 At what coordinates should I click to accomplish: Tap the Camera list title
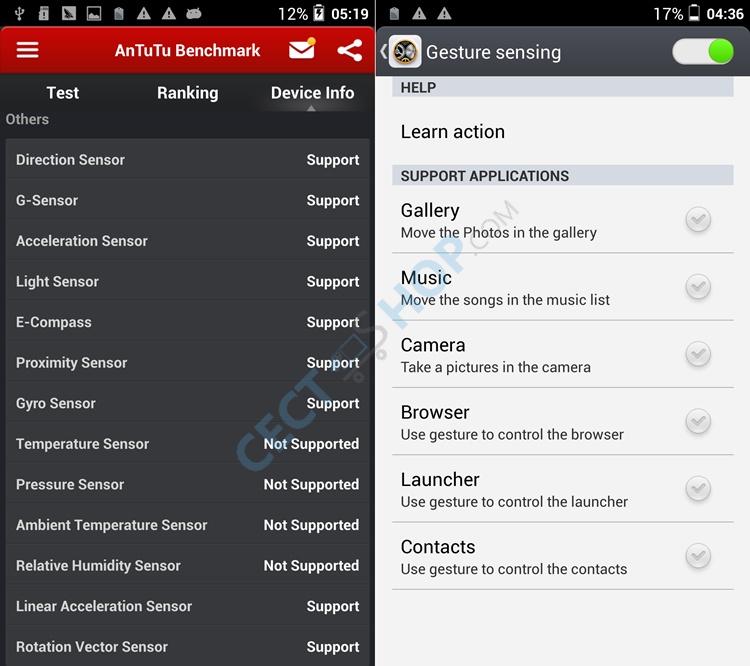433,345
